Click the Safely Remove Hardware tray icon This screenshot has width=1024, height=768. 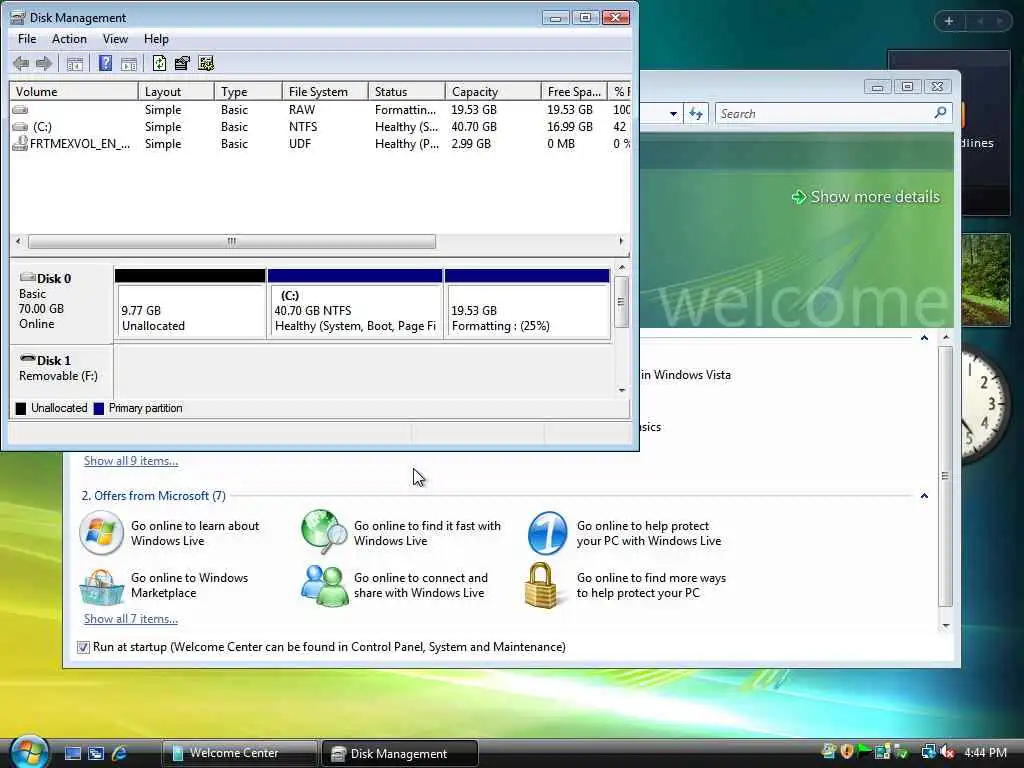[x=901, y=752]
